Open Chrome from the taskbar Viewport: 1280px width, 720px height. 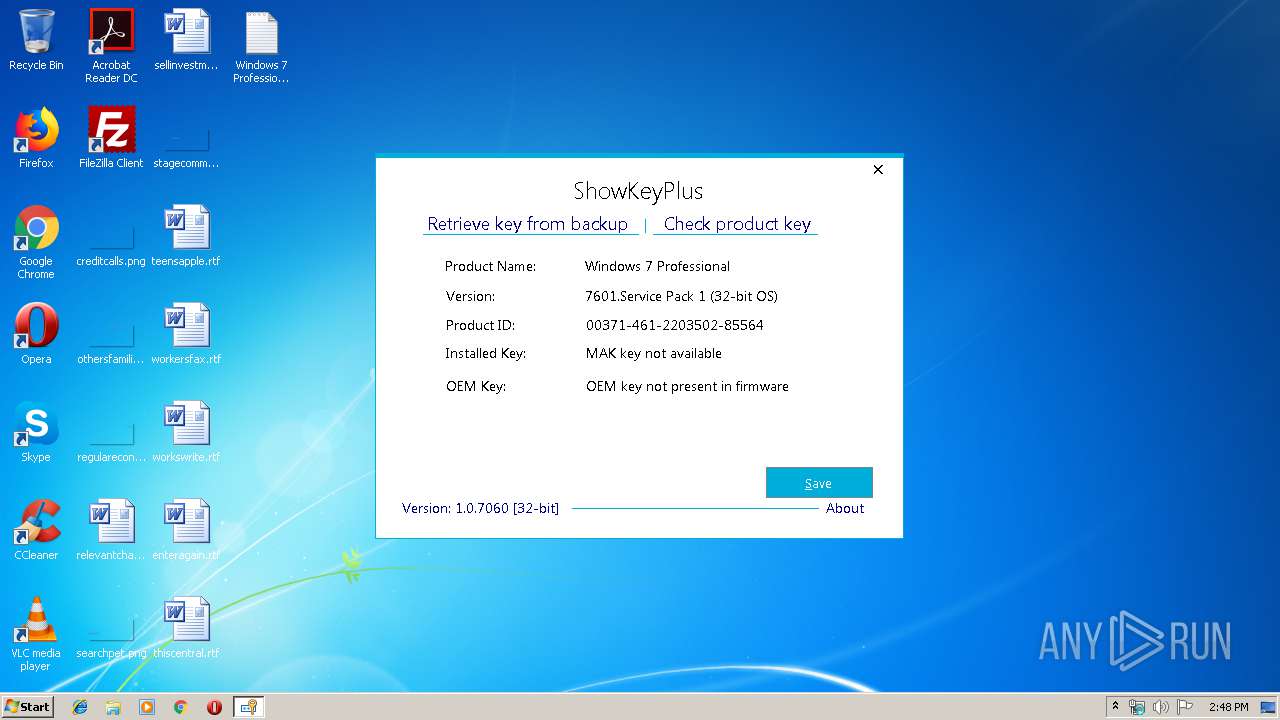(180, 707)
